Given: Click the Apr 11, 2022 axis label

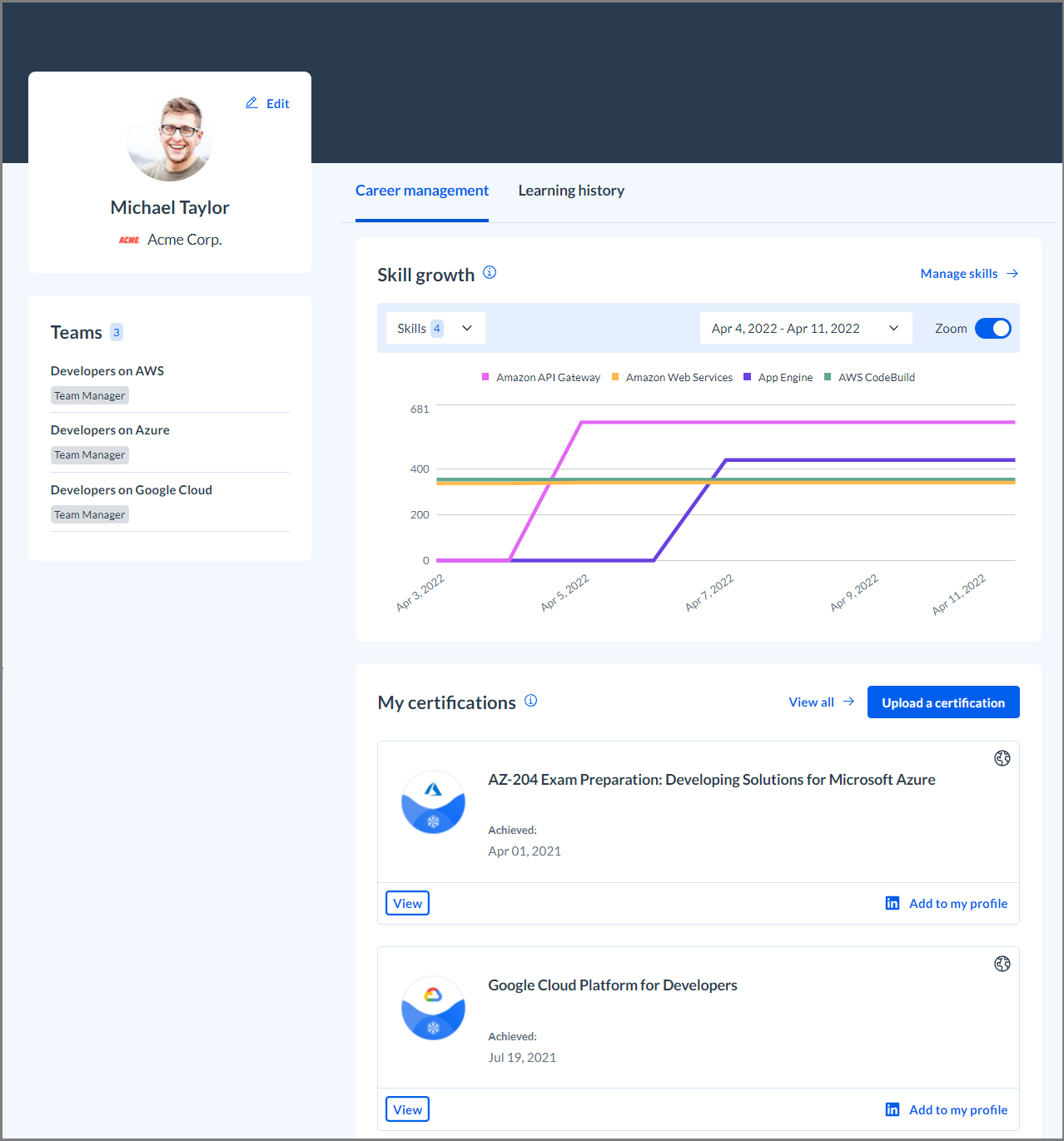Looking at the screenshot, I should coord(958,594).
